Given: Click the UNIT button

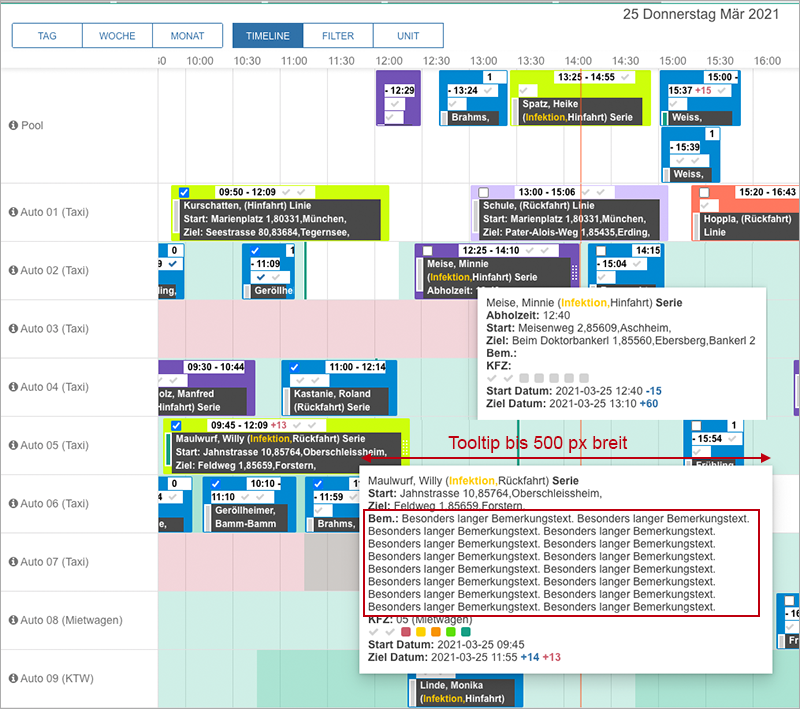Looking at the screenshot, I should click(x=408, y=36).
